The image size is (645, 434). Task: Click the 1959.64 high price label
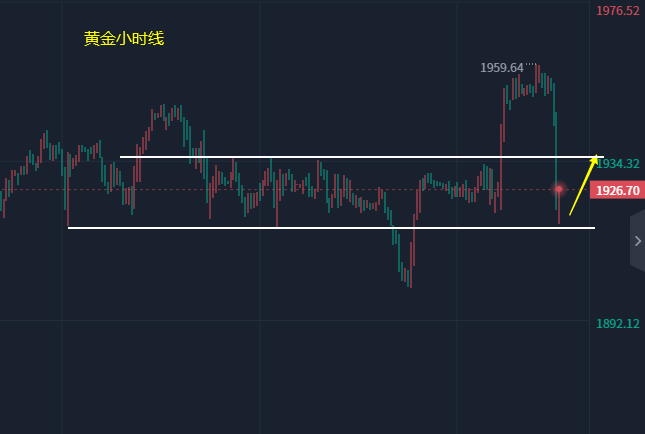coord(502,68)
